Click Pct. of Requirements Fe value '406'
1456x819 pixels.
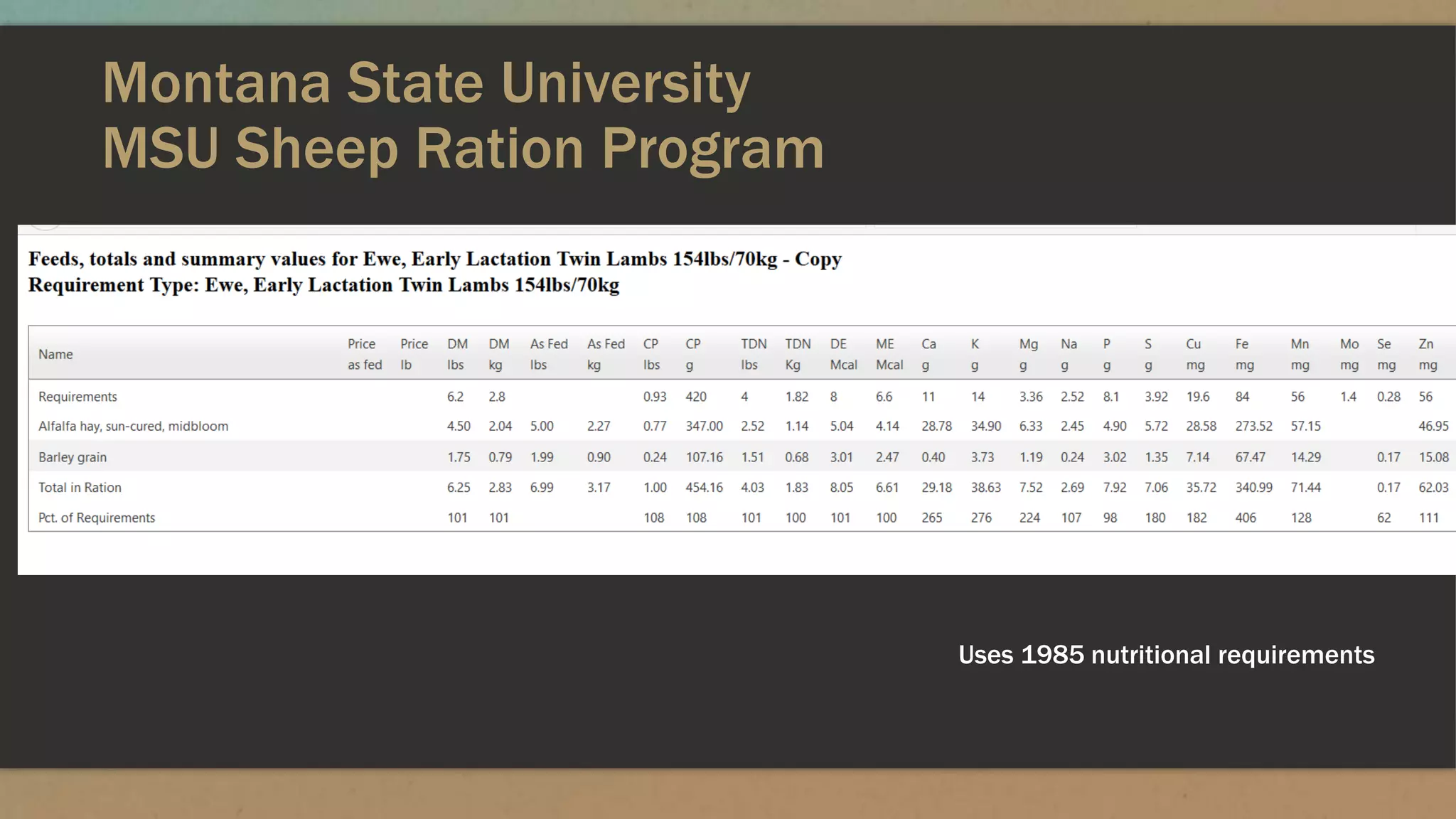tap(1246, 518)
